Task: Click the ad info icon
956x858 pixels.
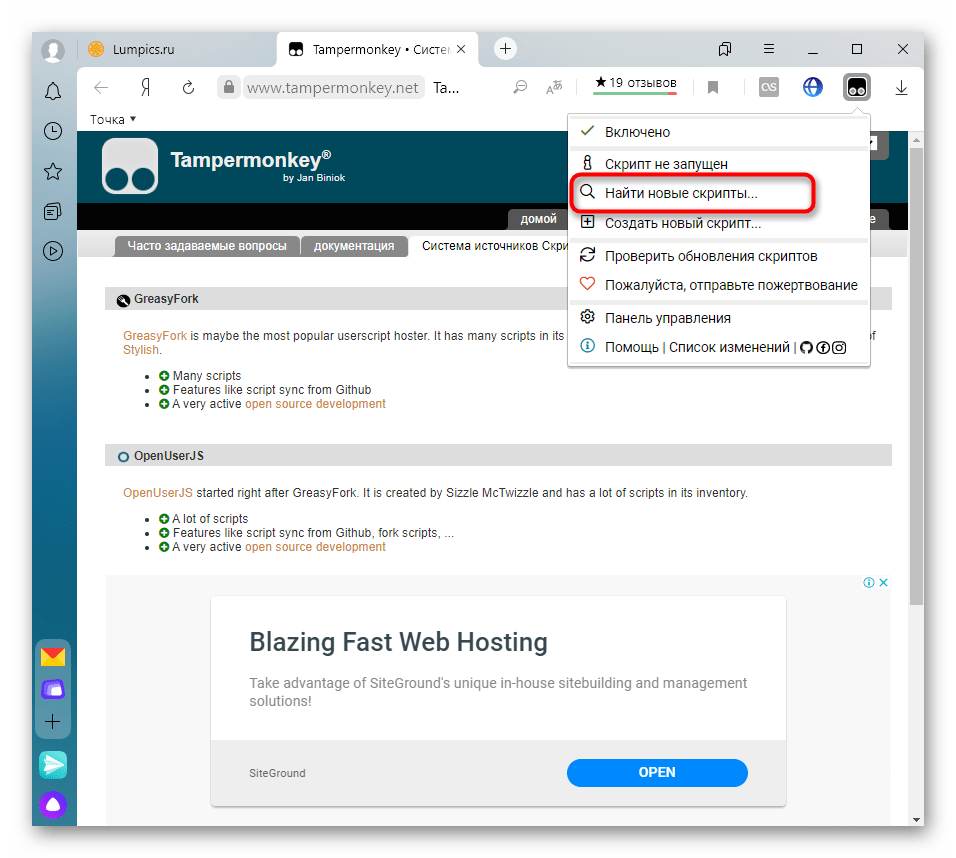Action: 869,582
